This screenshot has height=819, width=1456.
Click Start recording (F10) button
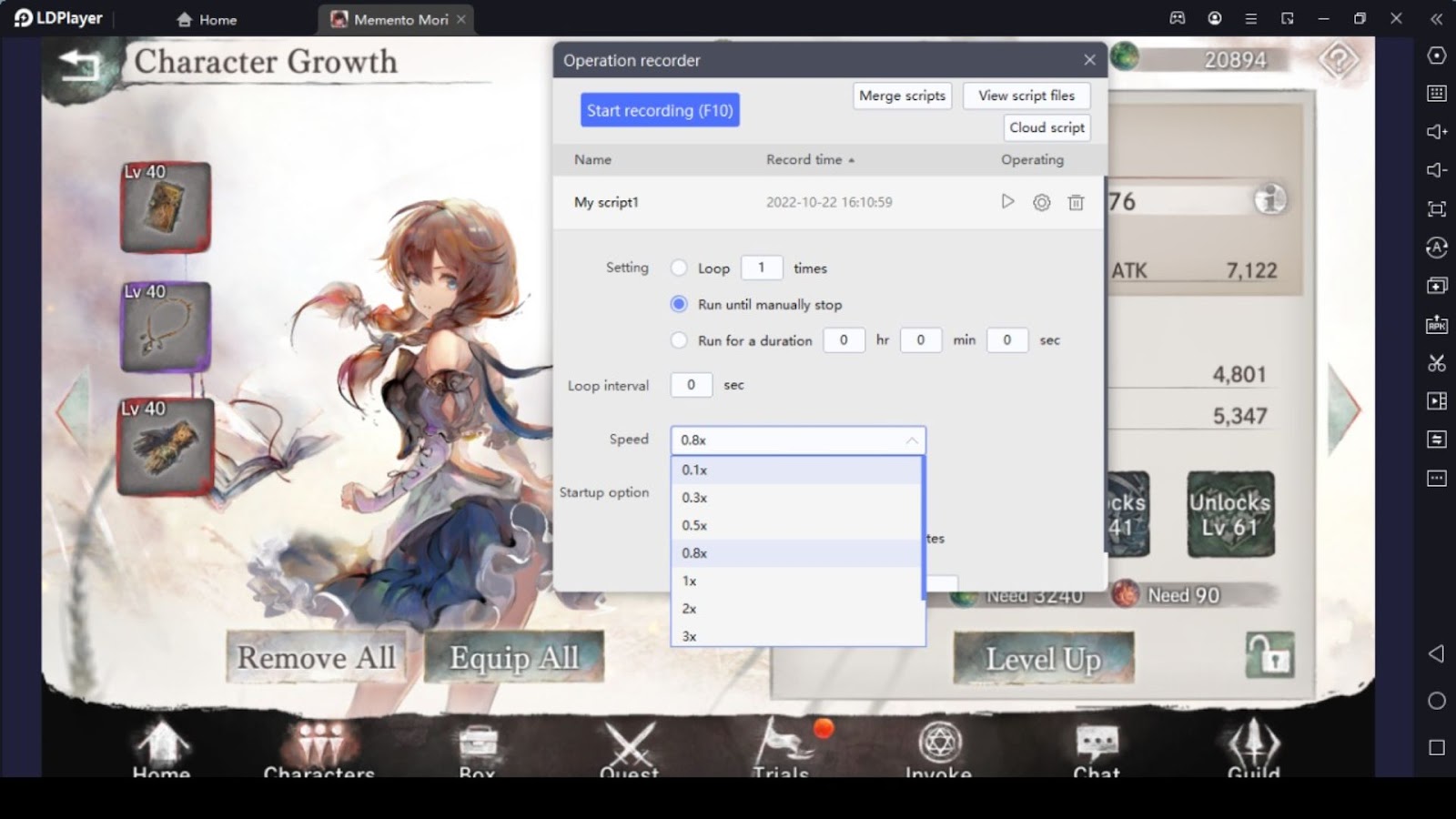pyautogui.click(x=659, y=110)
